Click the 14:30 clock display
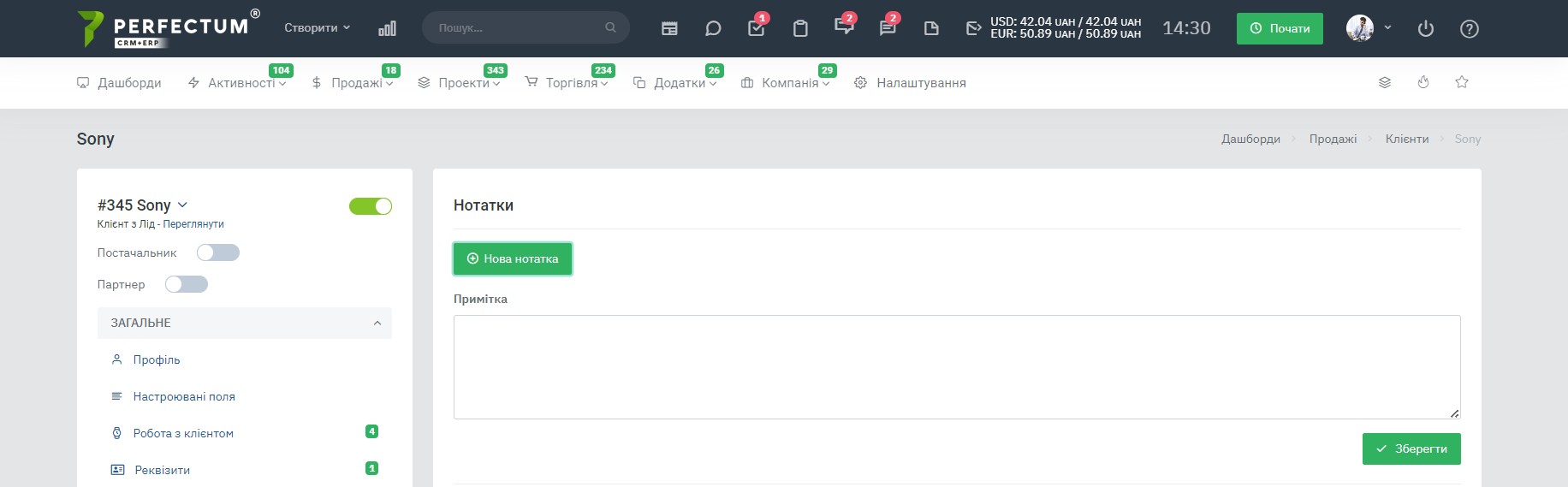Viewport: 1568px width, 487px height. pyautogui.click(x=1186, y=28)
